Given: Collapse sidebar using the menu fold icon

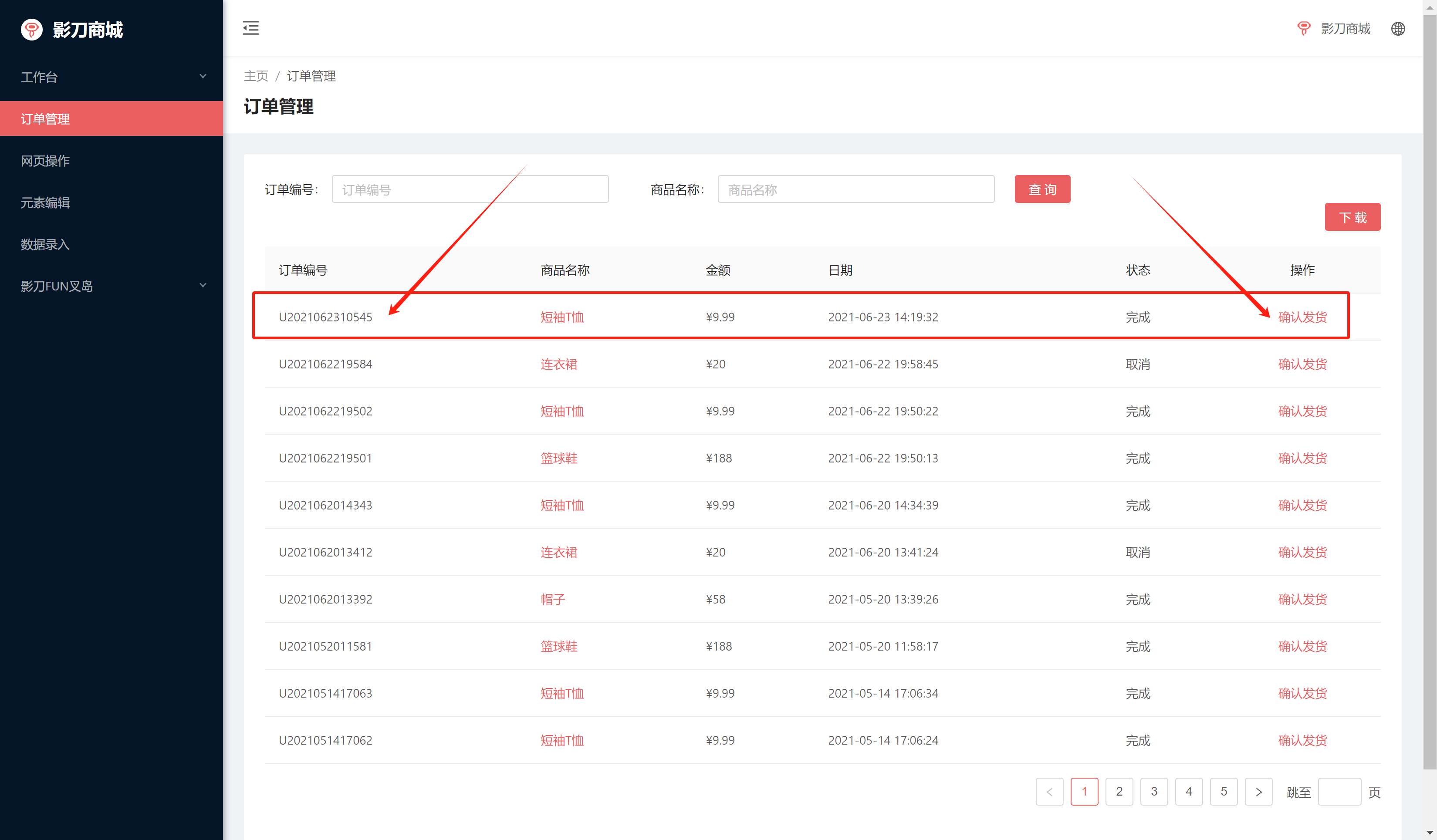Looking at the screenshot, I should click(250, 28).
